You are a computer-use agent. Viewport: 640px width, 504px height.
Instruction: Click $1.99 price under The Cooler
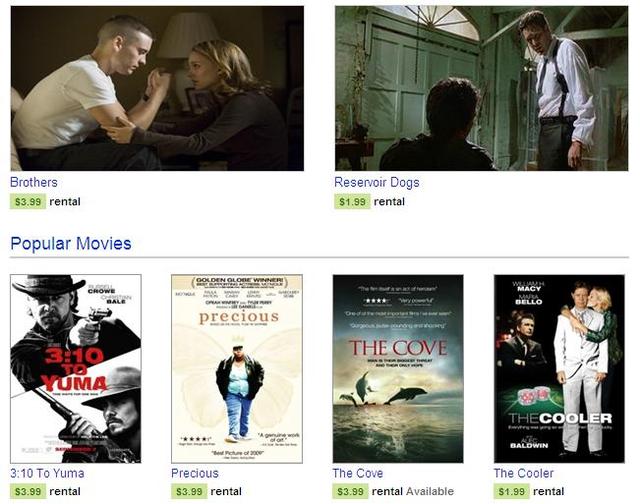(511, 491)
